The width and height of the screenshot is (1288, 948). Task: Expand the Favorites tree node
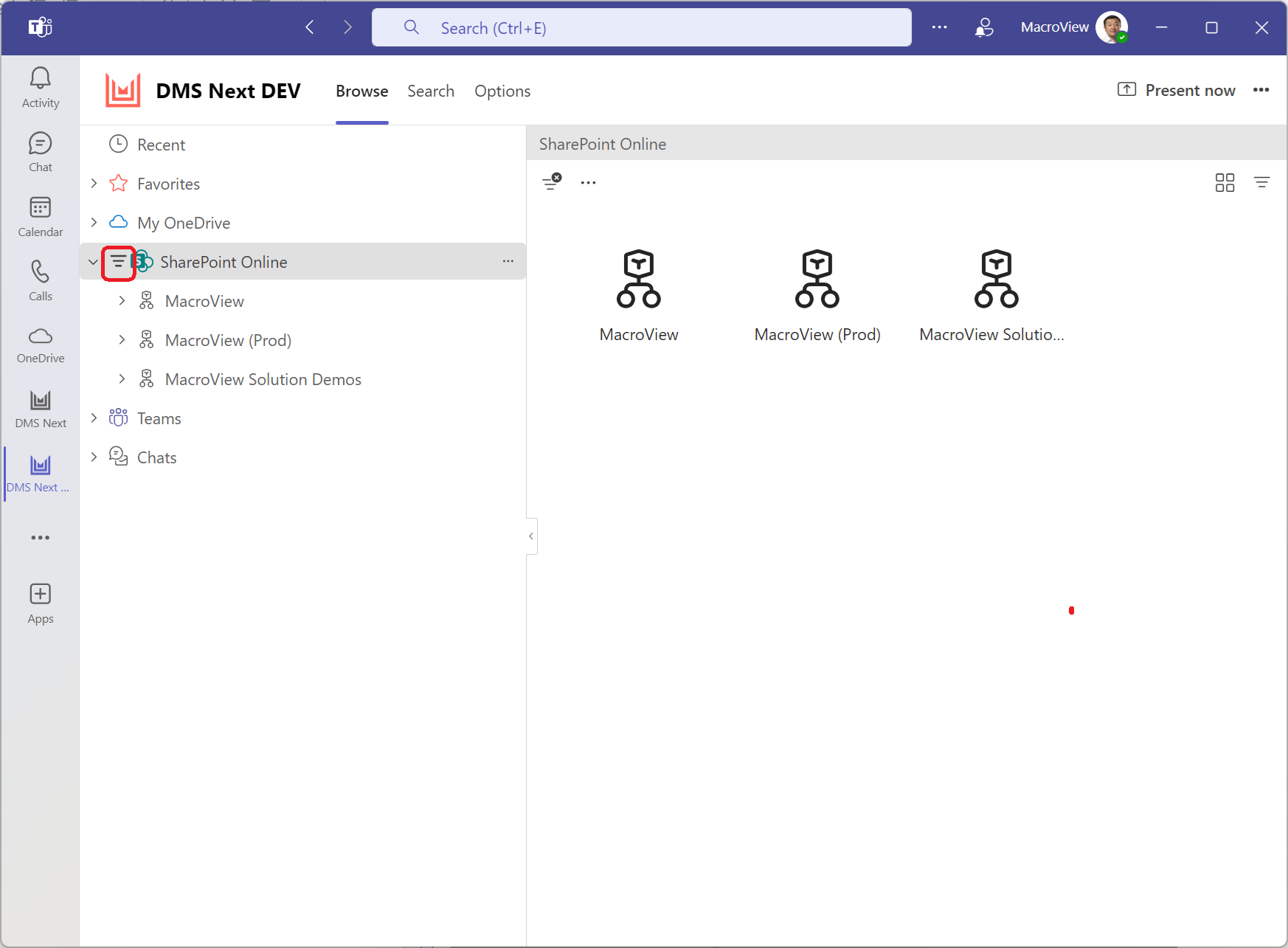(94, 183)
